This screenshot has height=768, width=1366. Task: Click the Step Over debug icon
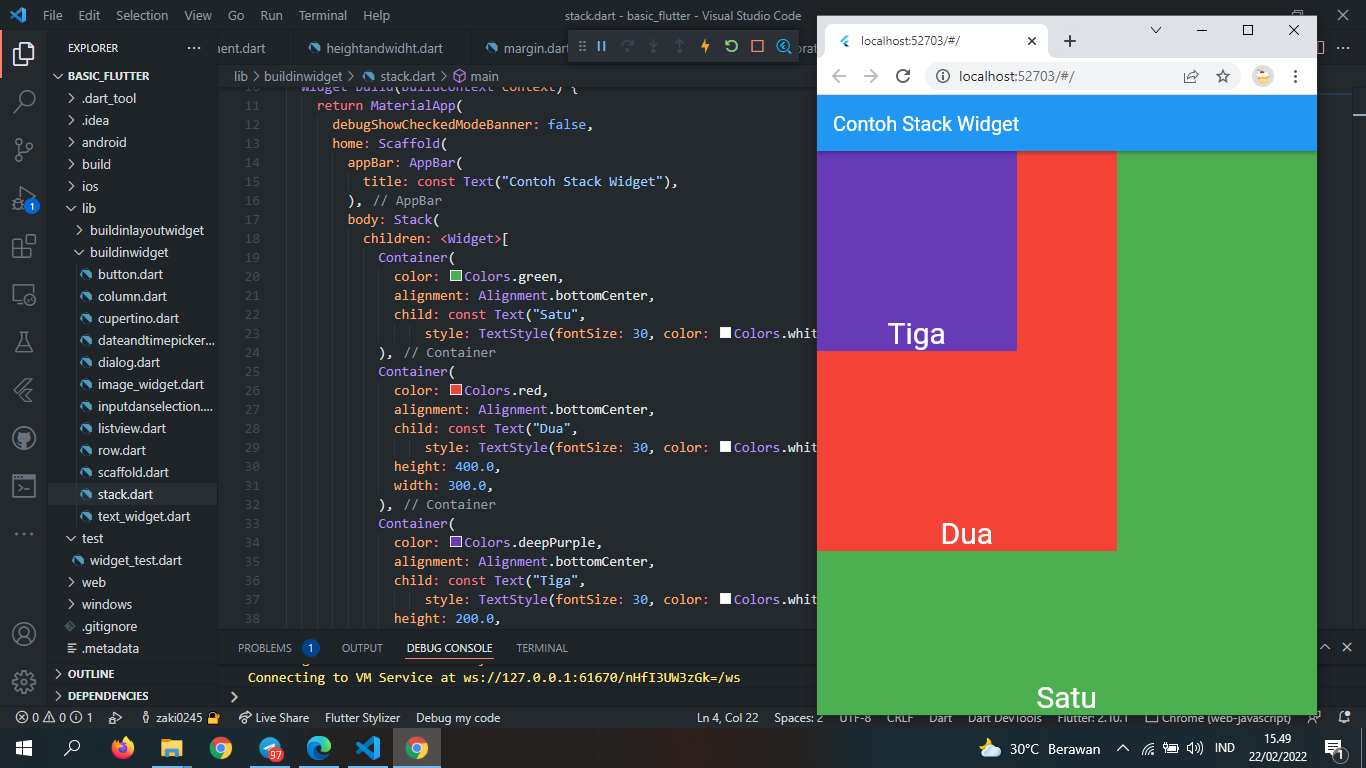click(627, 46)
